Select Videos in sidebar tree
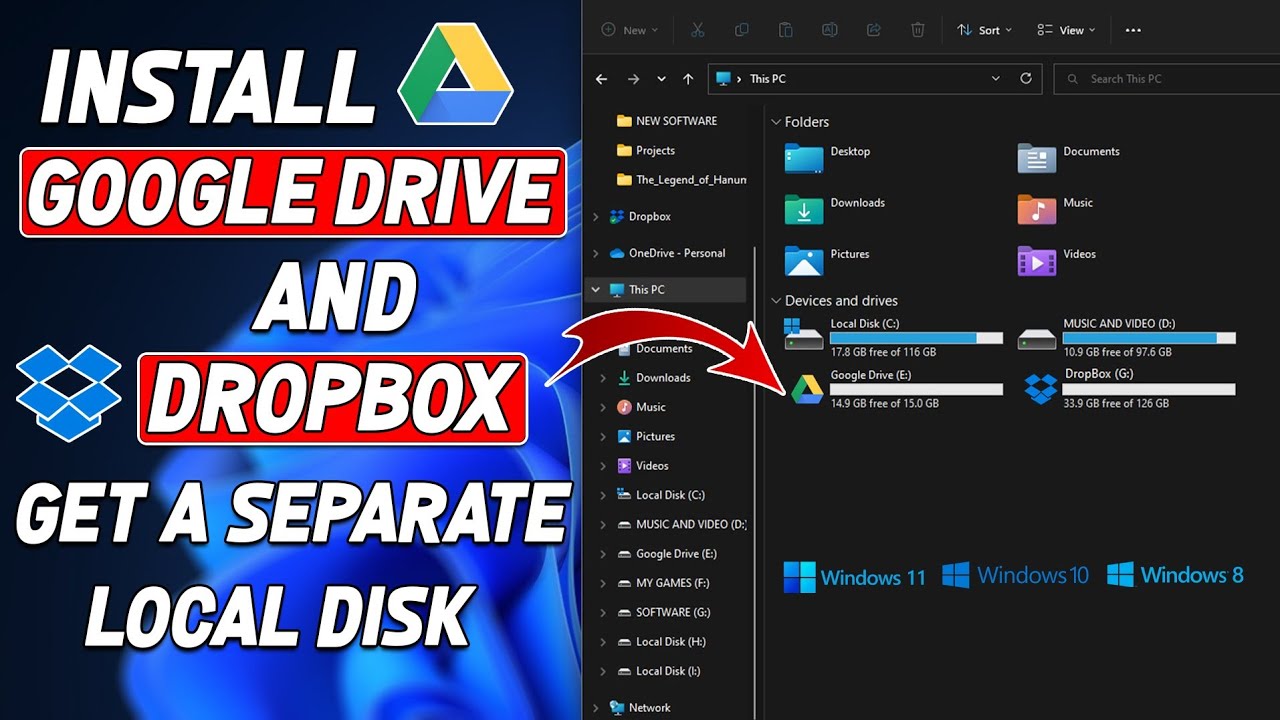 [x=643, y=466]
